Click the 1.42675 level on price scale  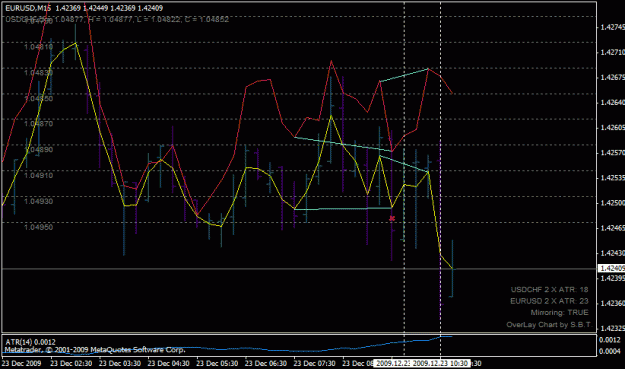click(x=612, y=77)
